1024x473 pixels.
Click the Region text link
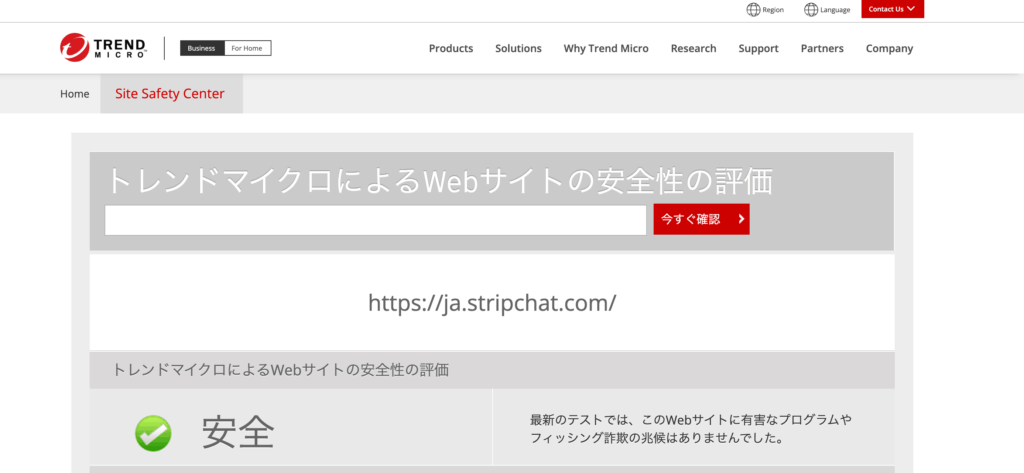[773, 10]
